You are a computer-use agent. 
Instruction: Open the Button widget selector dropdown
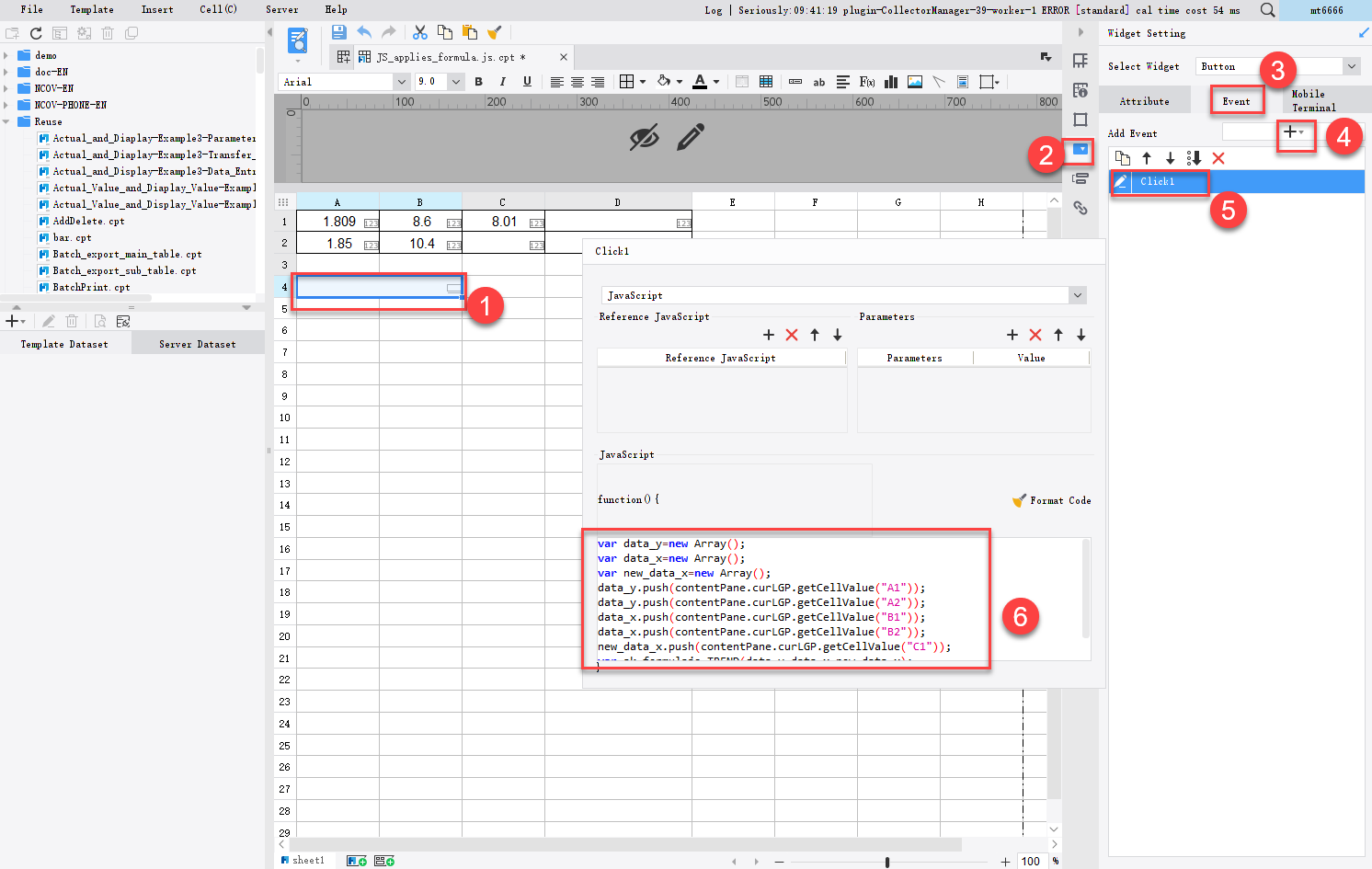click(1352, 65)
